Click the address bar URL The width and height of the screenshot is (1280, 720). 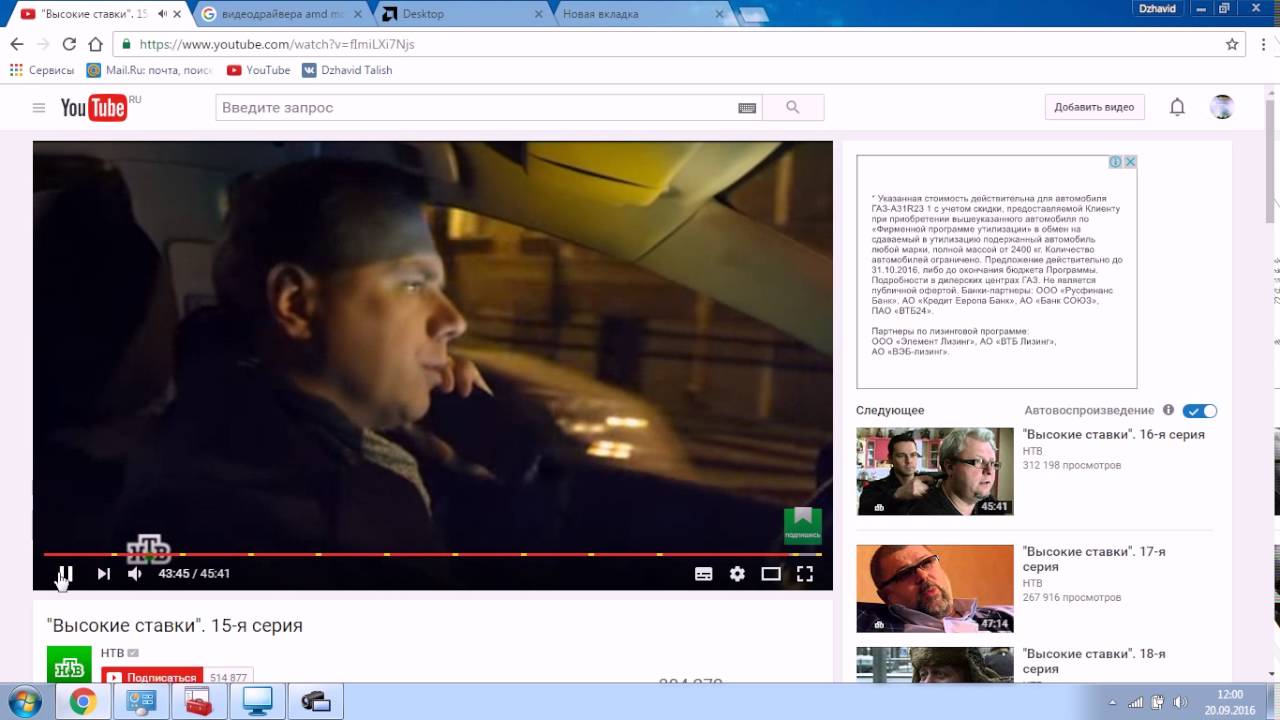pos(277,44)
